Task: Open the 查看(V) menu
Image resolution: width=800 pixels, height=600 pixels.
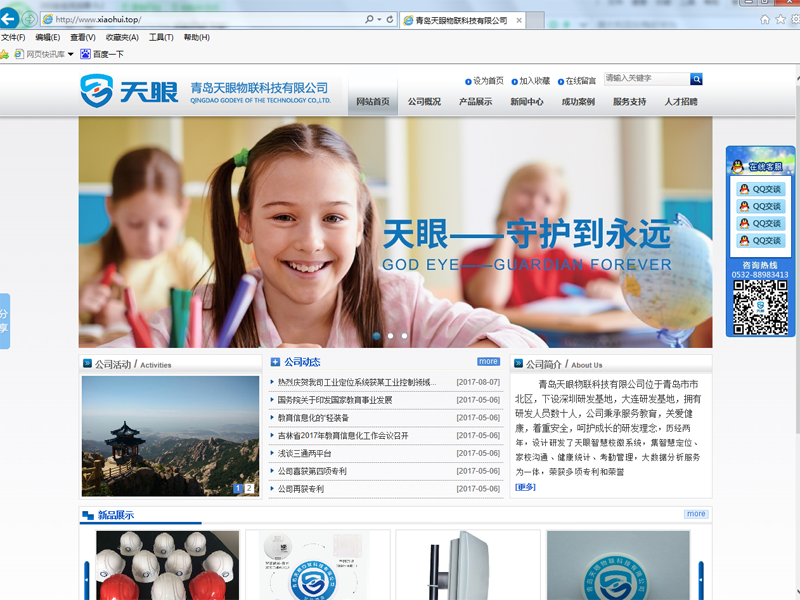Action: click(x=83, y=37)
